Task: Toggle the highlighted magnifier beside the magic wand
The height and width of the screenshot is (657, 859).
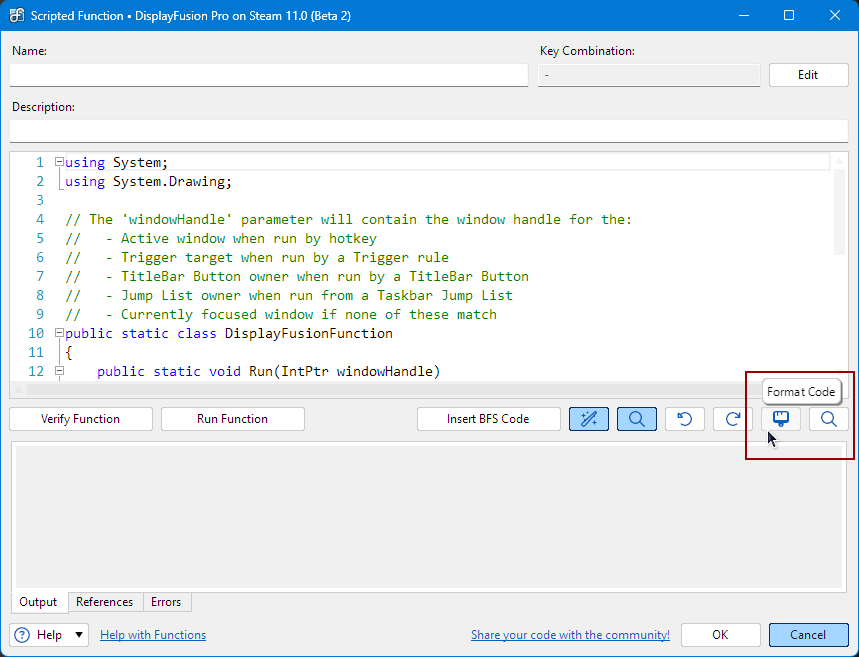Action: [637, 419]
